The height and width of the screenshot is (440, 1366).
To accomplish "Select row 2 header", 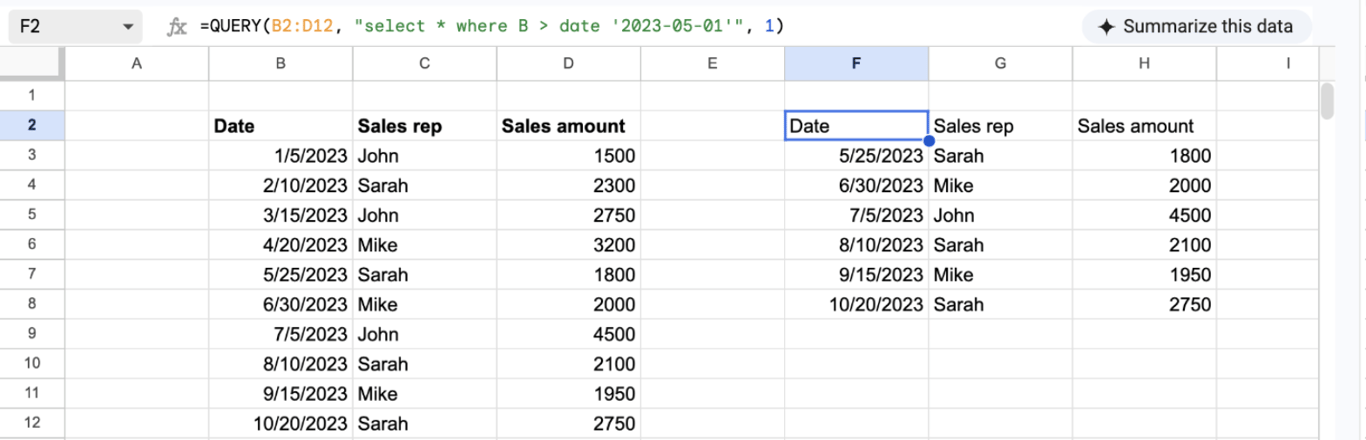I will pos(32,125).
